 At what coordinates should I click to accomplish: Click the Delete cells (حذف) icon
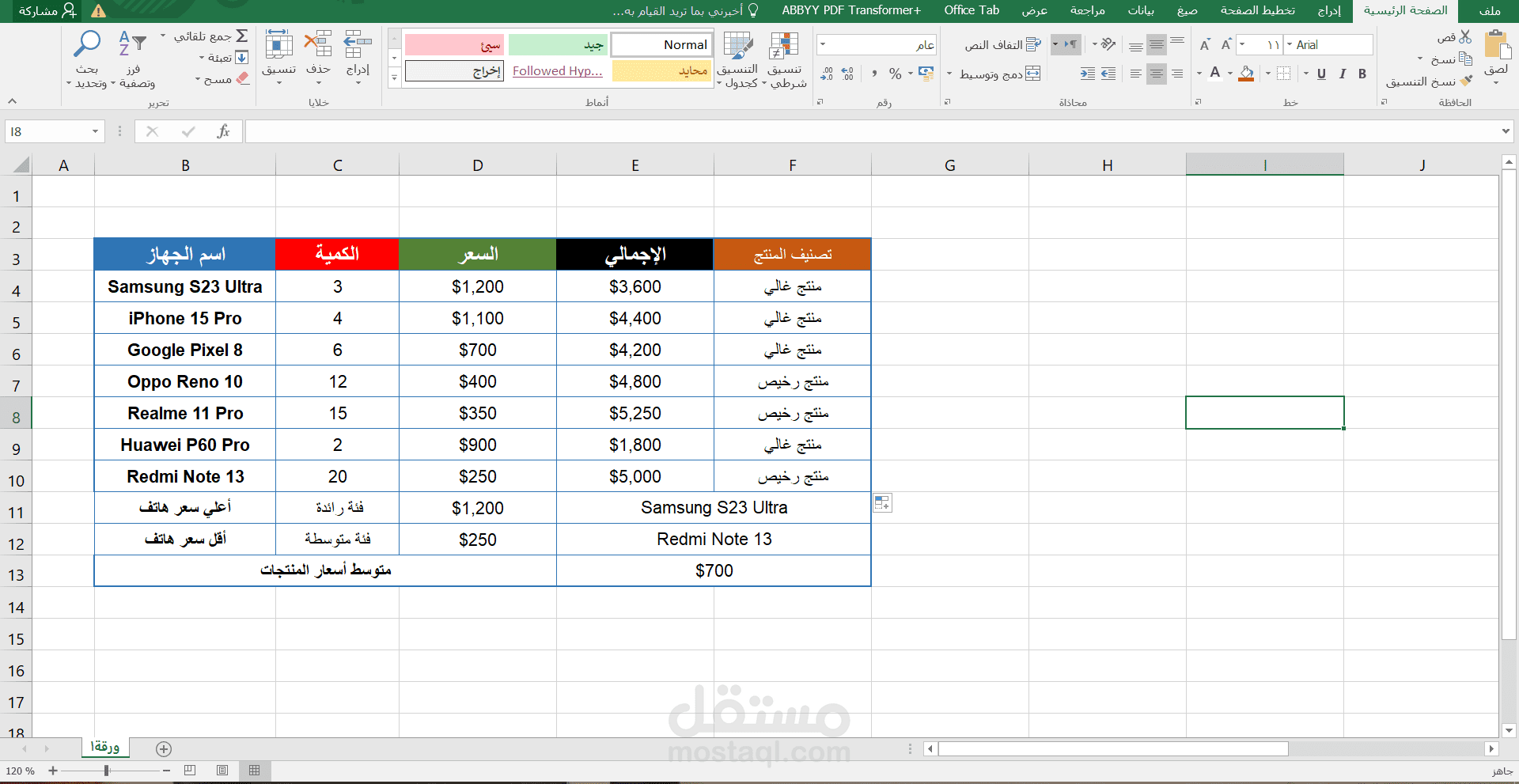pos(318,45)
